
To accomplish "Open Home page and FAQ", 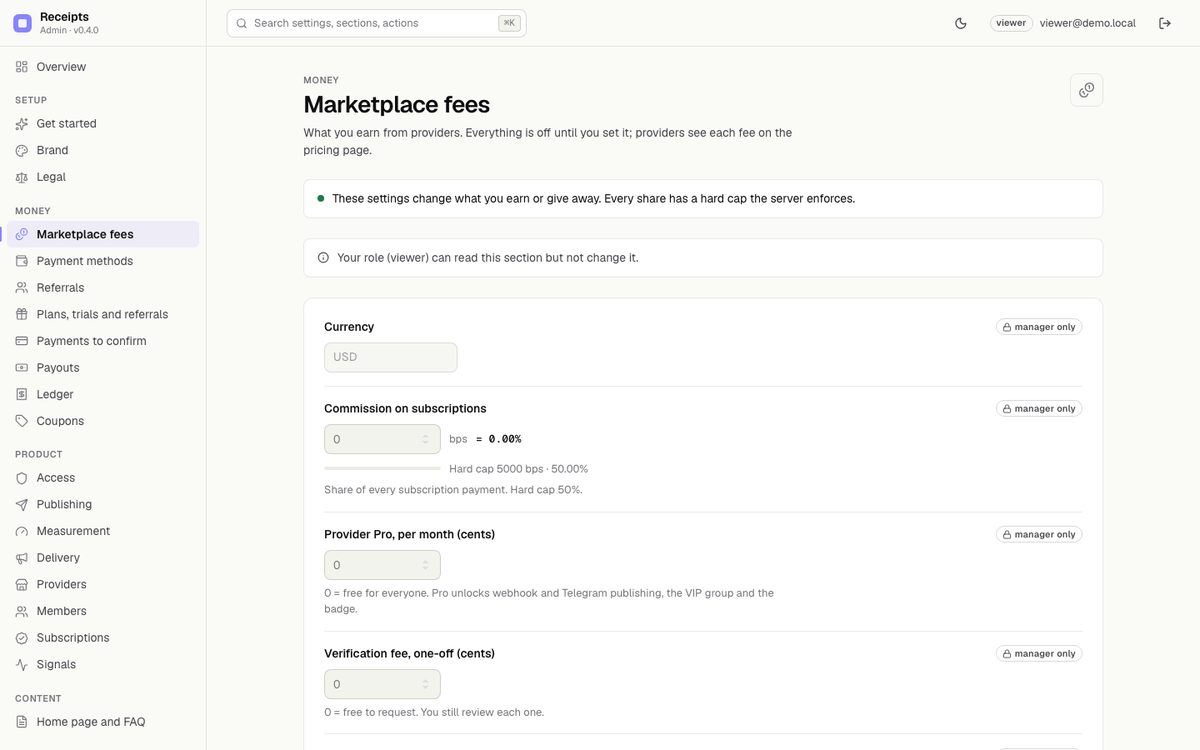I will (x=103, y=722).
